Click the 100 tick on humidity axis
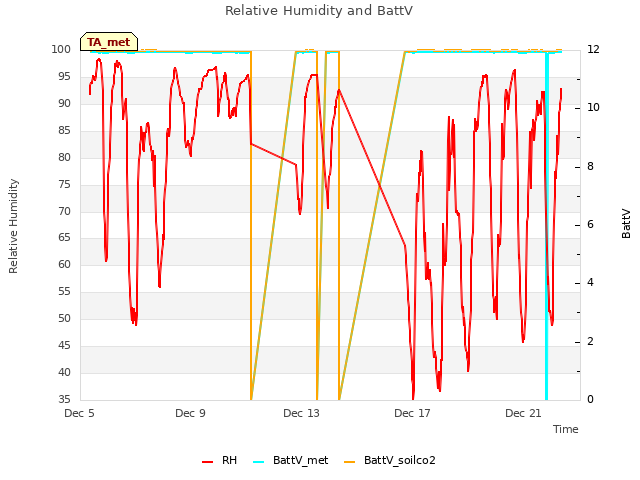 tap(61, 49)
